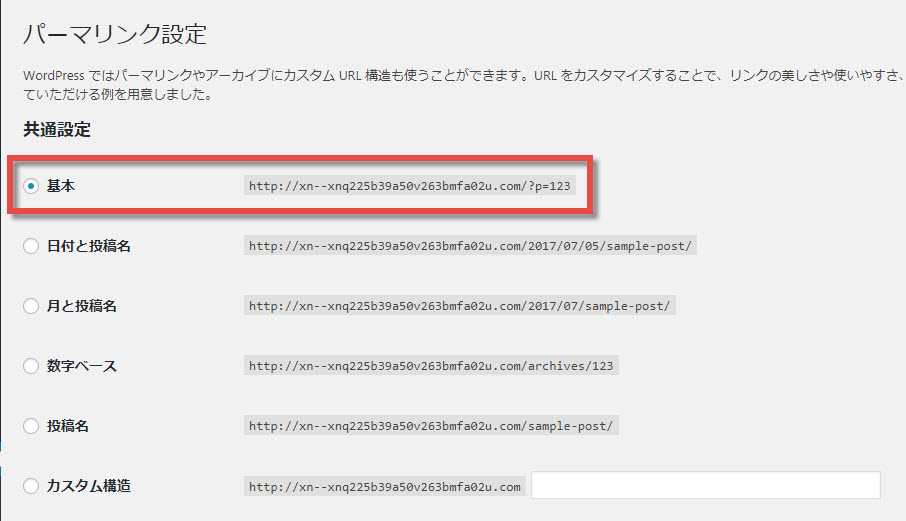This screenshot has width=906, height=521.
Task: Select the 日付と投稿名 radio button
Action: [x=31, y=246]
